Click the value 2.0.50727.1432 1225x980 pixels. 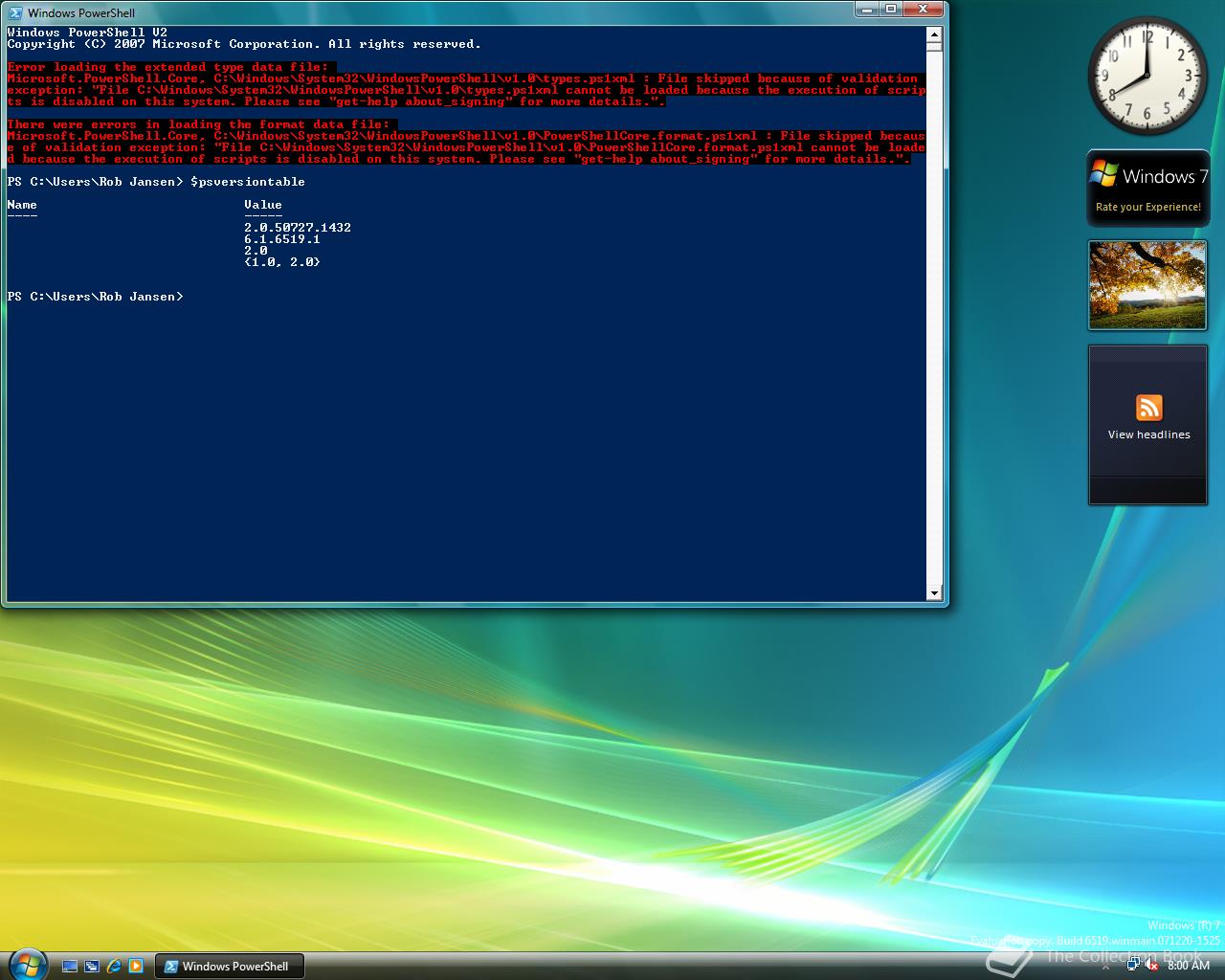click(298, 228)
